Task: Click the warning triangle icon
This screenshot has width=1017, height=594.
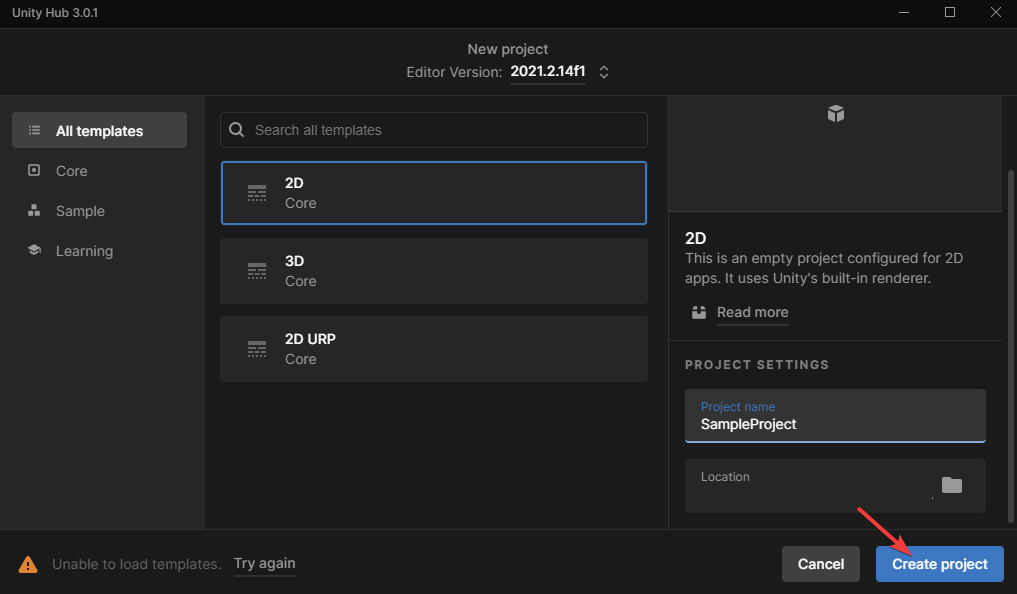Action: pyautogui.click(x=28, y=564)
